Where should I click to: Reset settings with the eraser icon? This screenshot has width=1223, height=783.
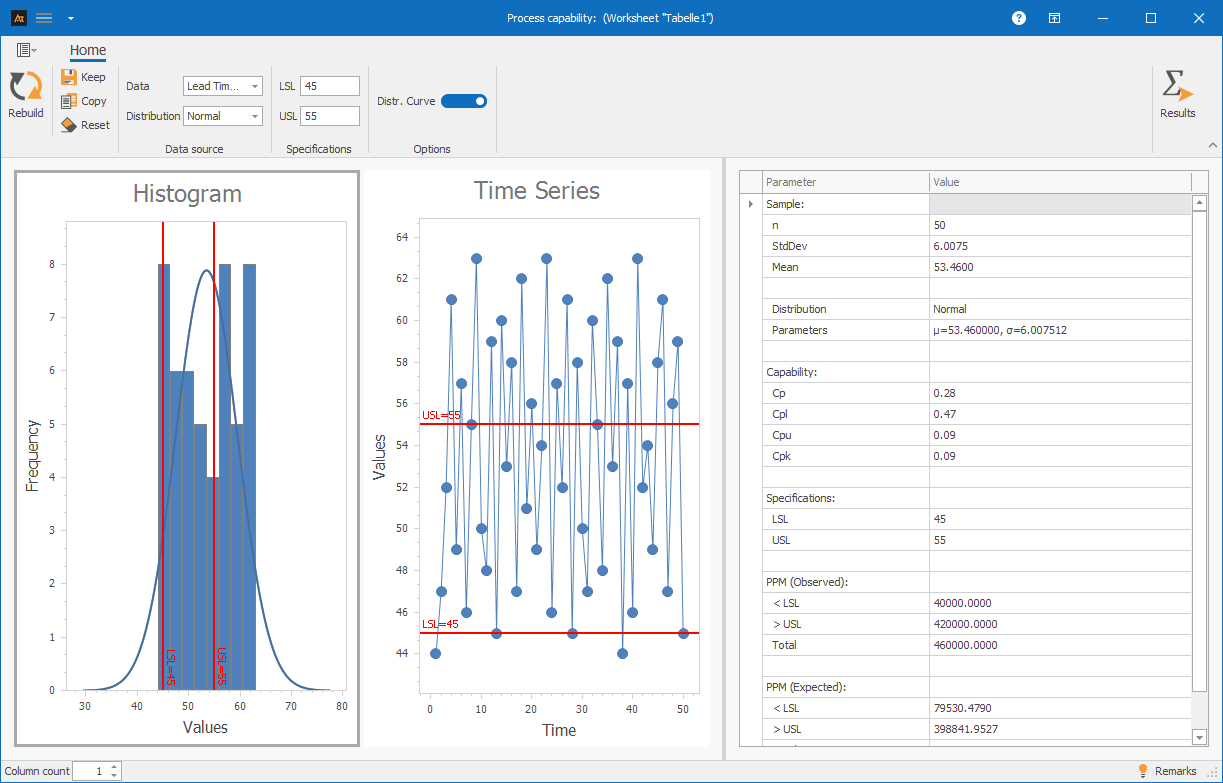[x=69, y=125]
